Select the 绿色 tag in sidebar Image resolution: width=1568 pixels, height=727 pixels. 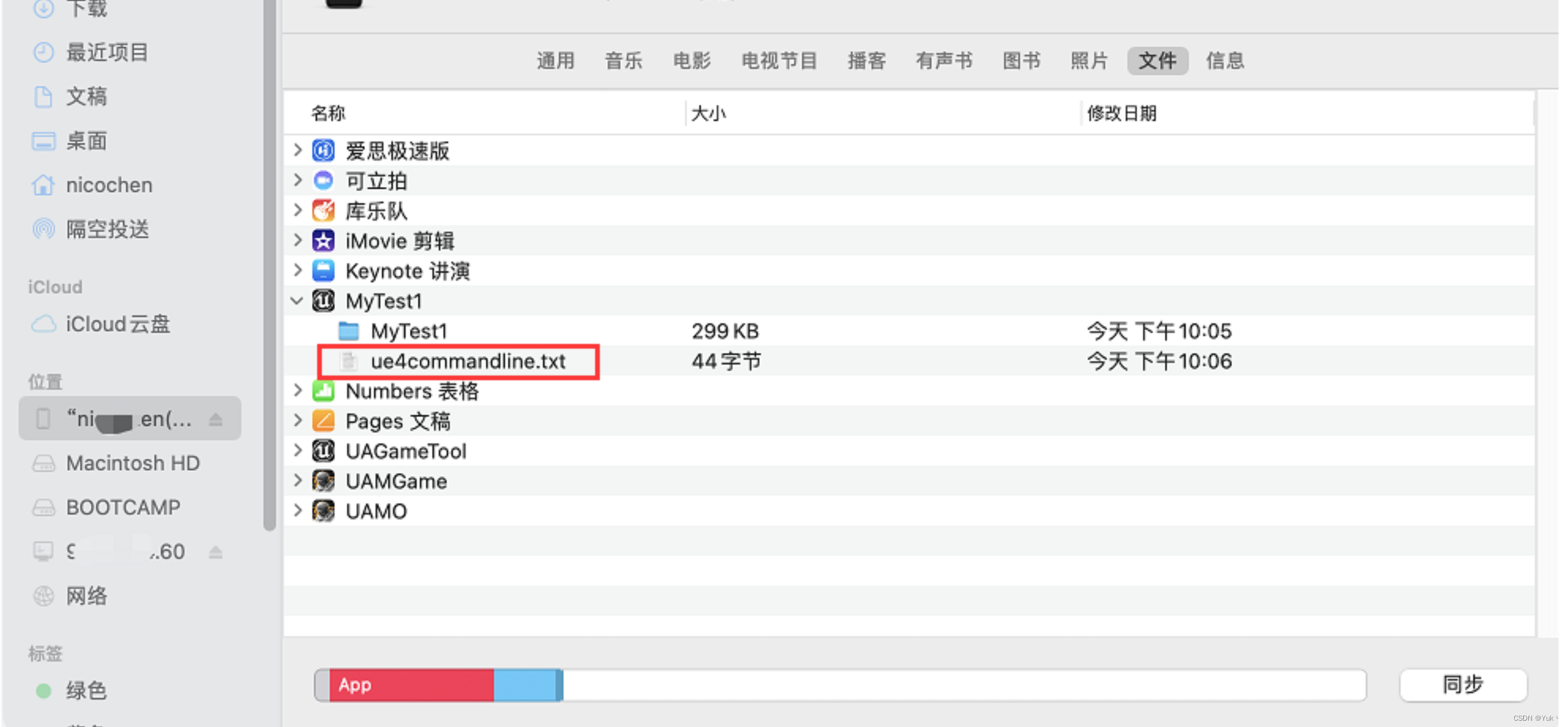(x=87, y=690)
